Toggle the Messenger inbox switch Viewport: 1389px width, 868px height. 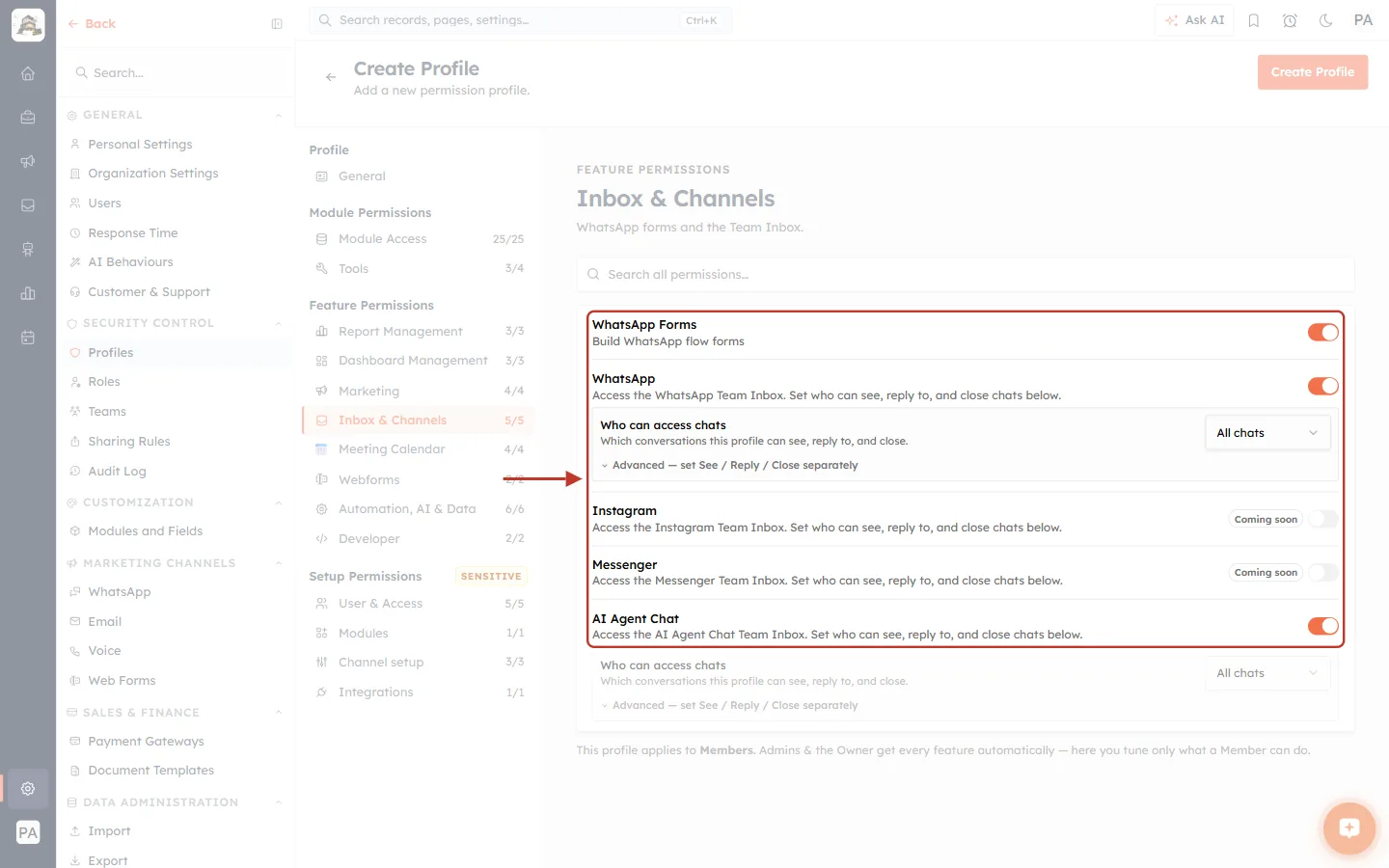pos(1322,573)
